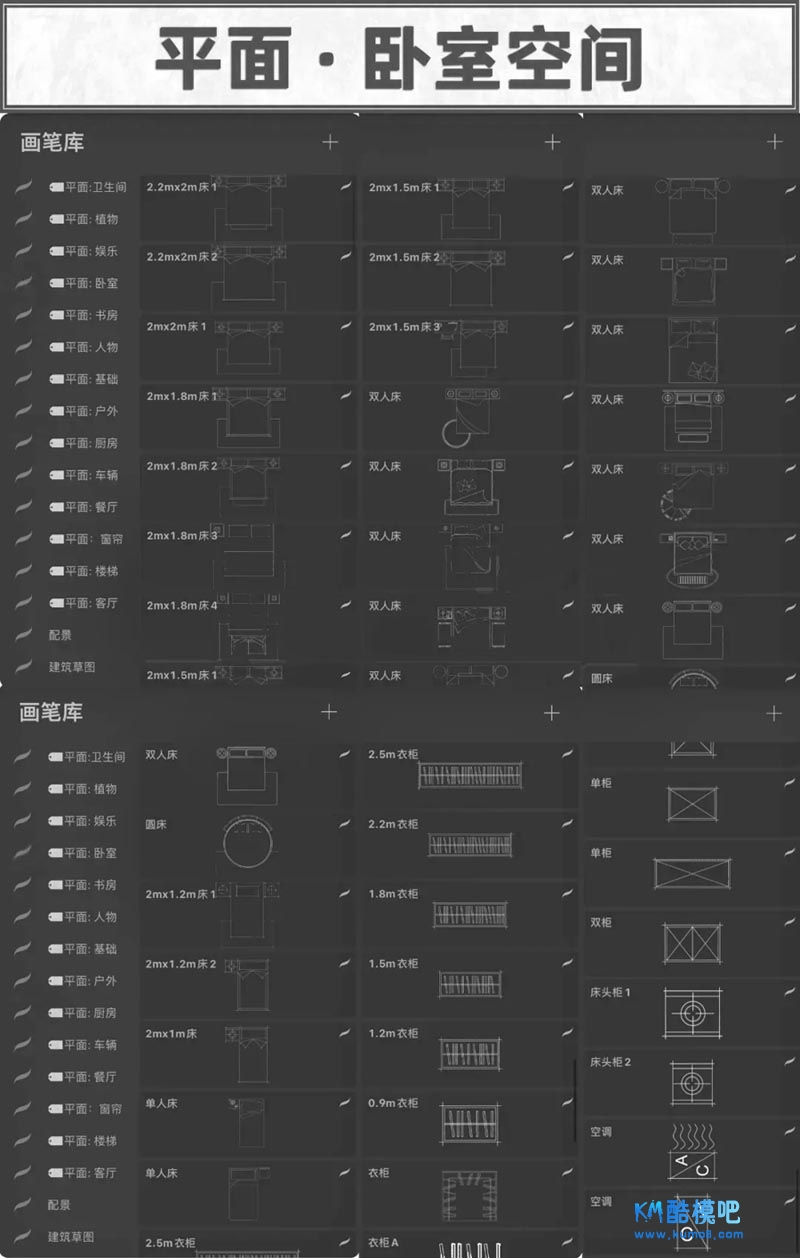The height and width of the screenshot is (1258, 800).
Task: Choose the 双柜 double cabinet brush
Action: coord(691,942)
